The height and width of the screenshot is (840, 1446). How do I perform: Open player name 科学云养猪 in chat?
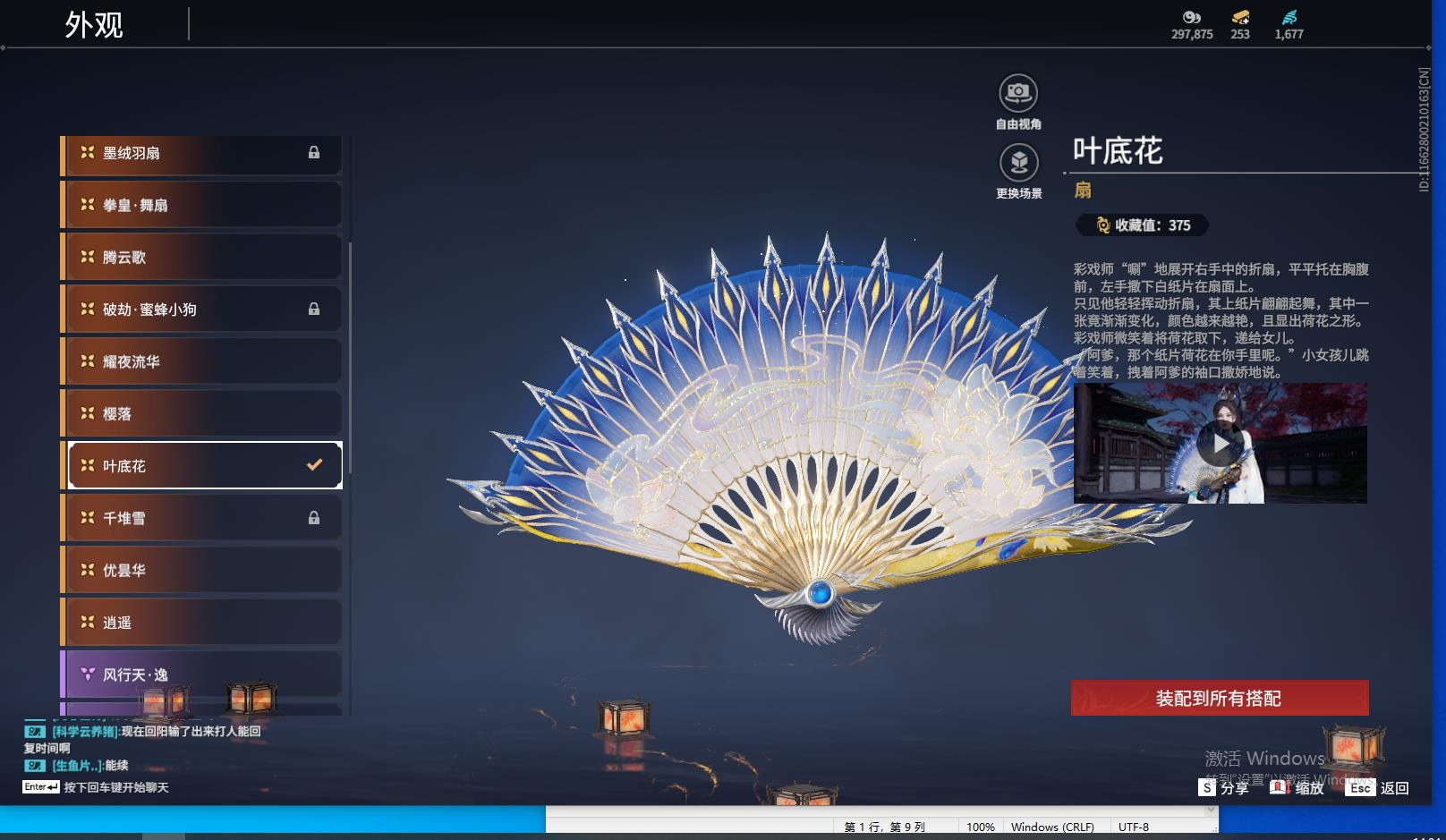[x=85, y=731]
